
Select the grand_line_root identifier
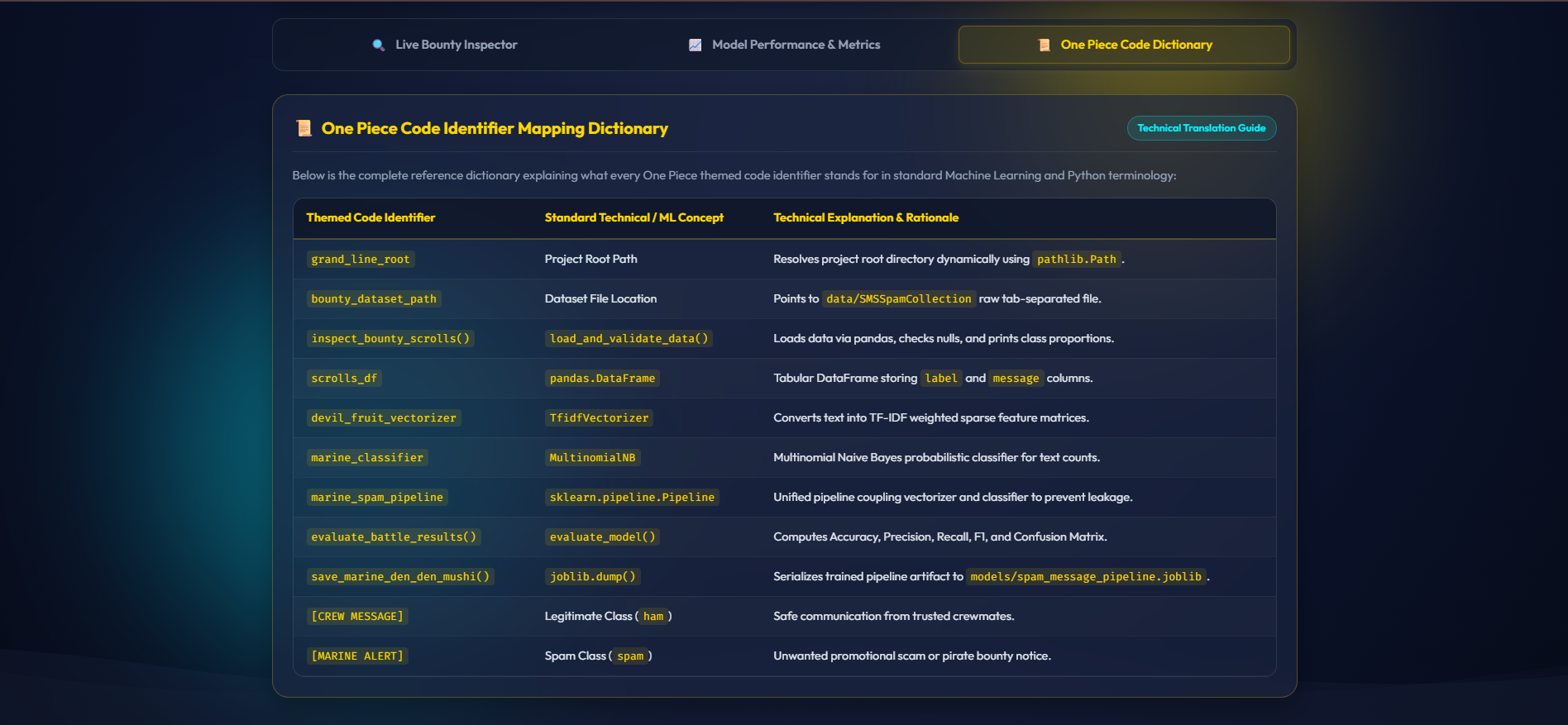(361, 259)
